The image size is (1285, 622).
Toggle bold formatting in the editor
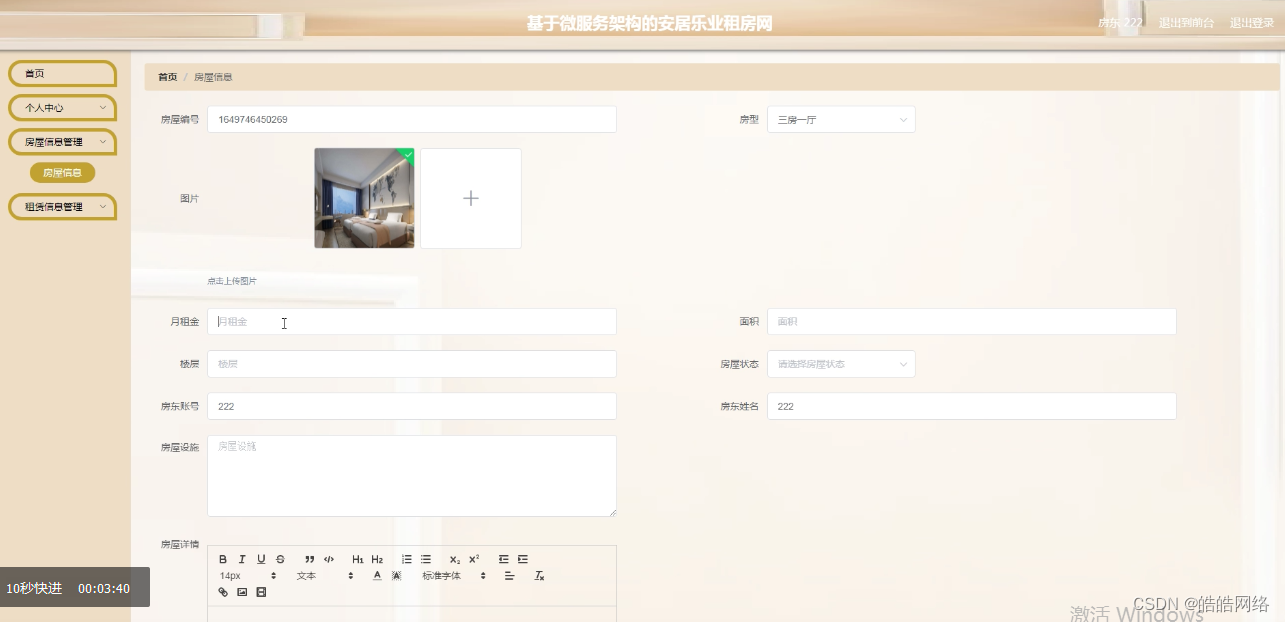pyautogui.click(x=223, y=558)
